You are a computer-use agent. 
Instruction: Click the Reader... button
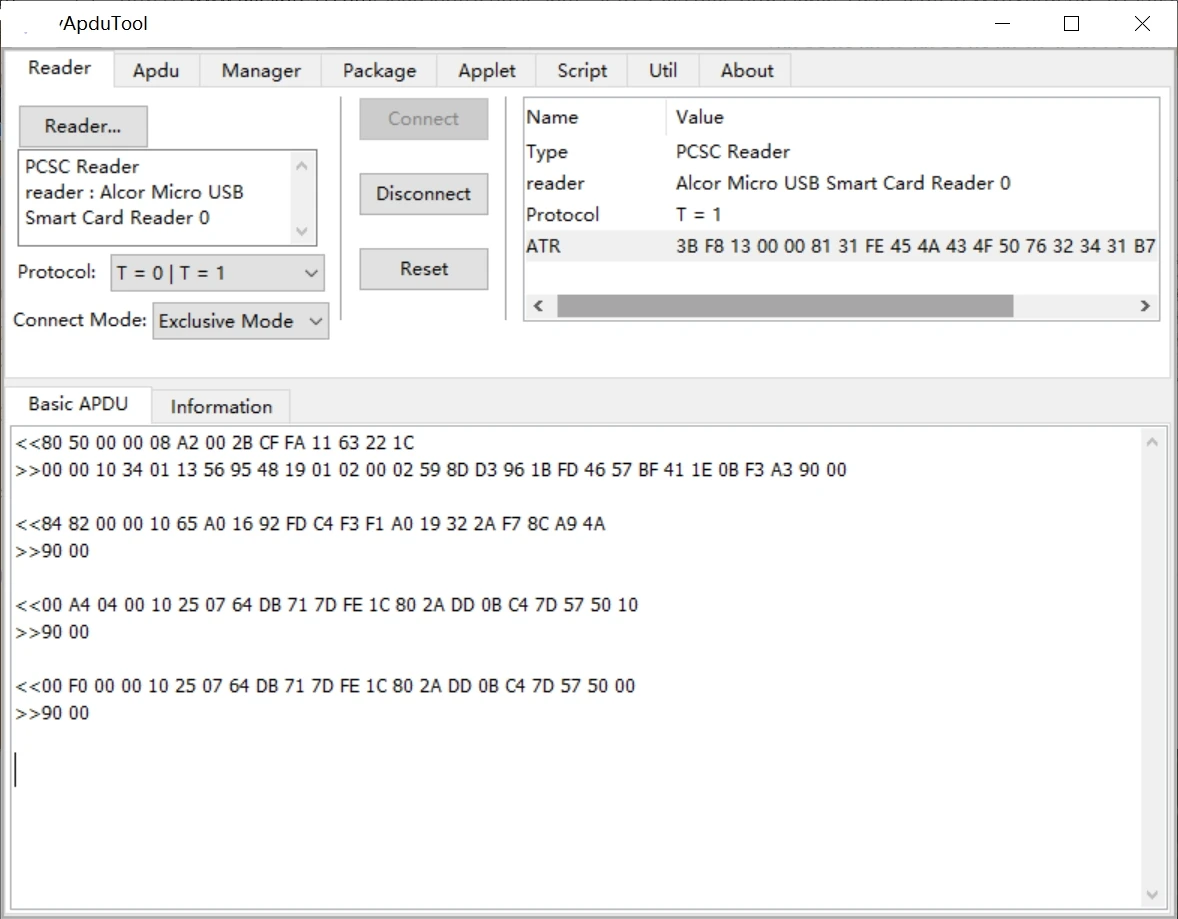point(83,126)
